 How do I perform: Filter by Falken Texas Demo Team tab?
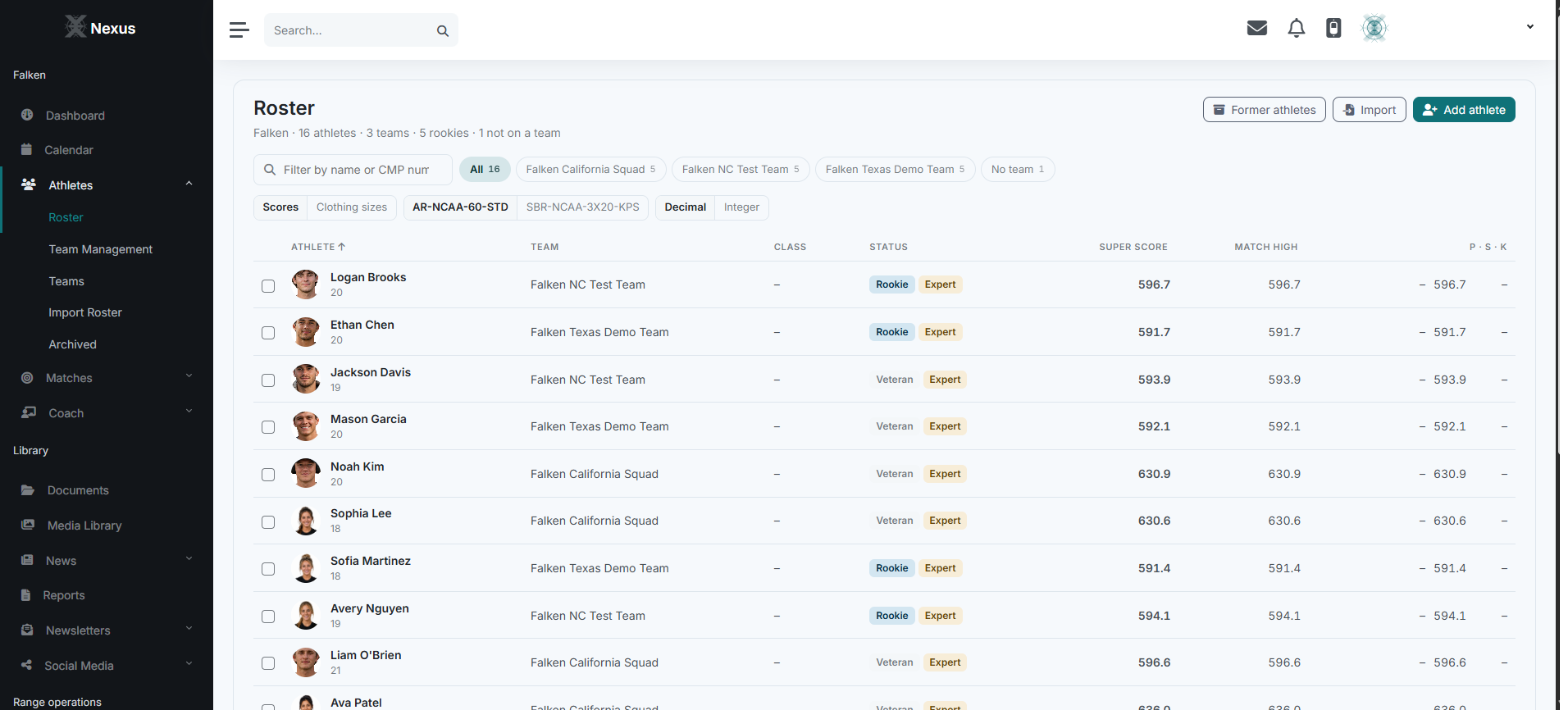click(x=894, y=170)
